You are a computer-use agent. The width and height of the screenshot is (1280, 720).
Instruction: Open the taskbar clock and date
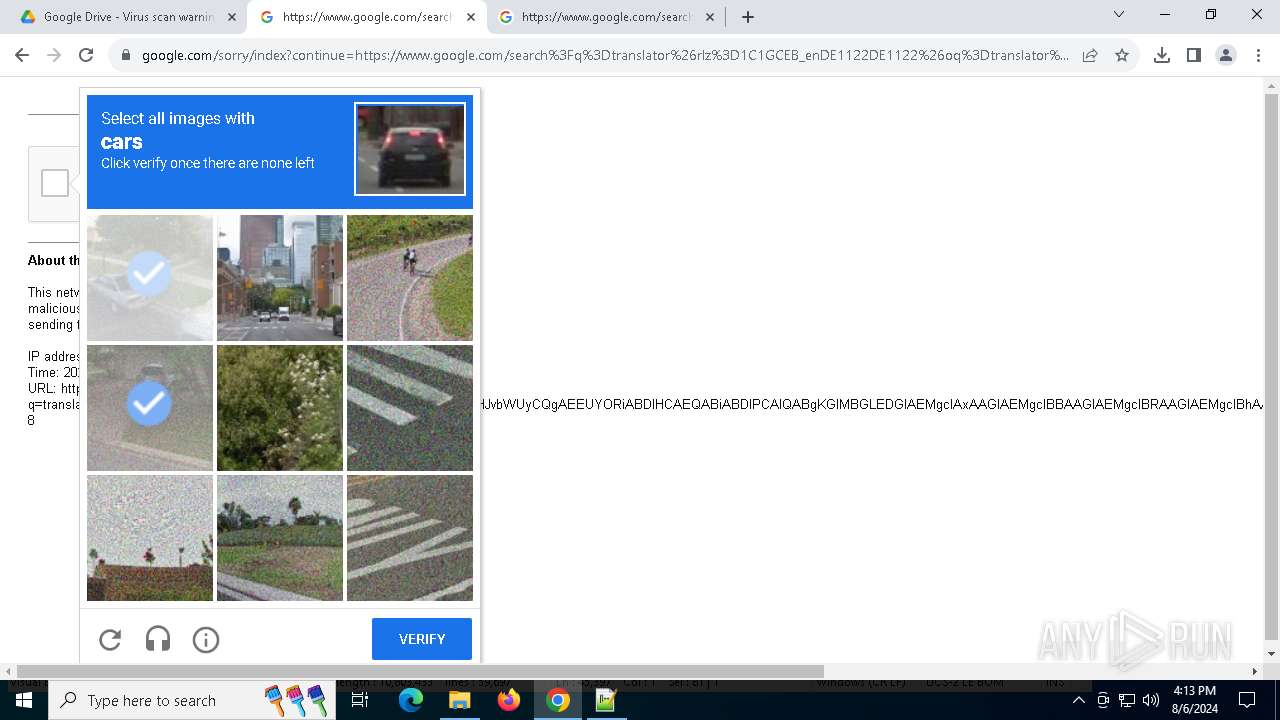pyautogui.click(x=1194, y=700)
